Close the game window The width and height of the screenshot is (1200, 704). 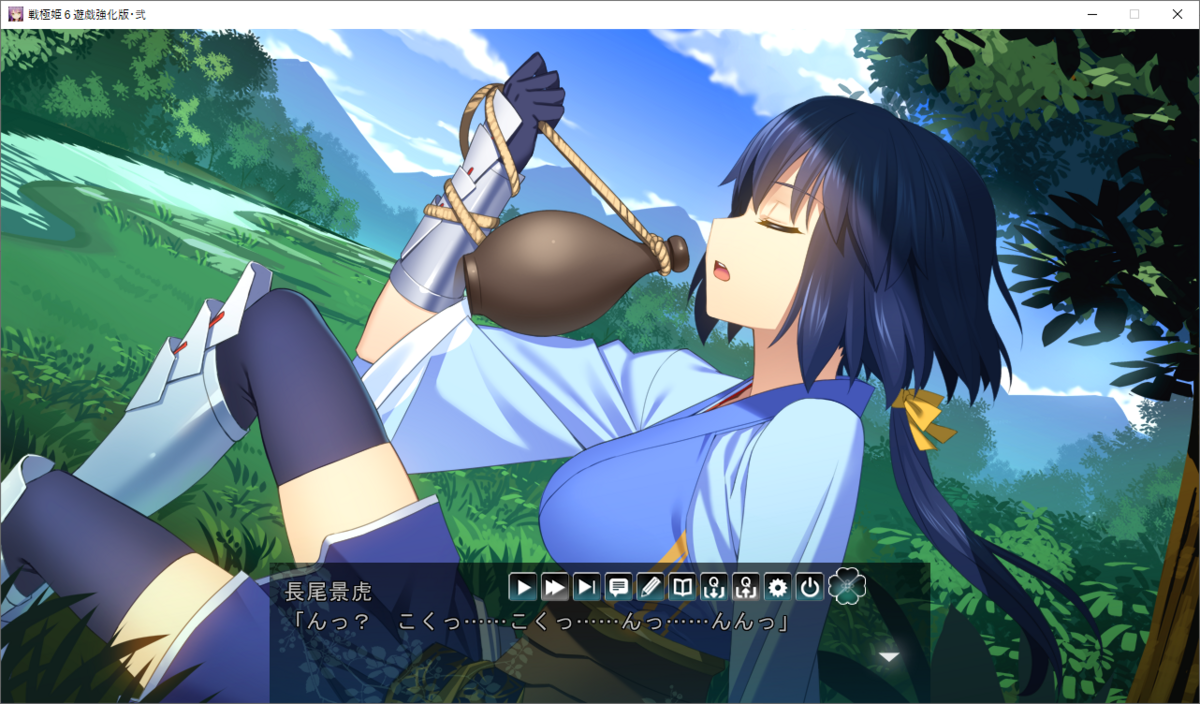[1176, 14]
